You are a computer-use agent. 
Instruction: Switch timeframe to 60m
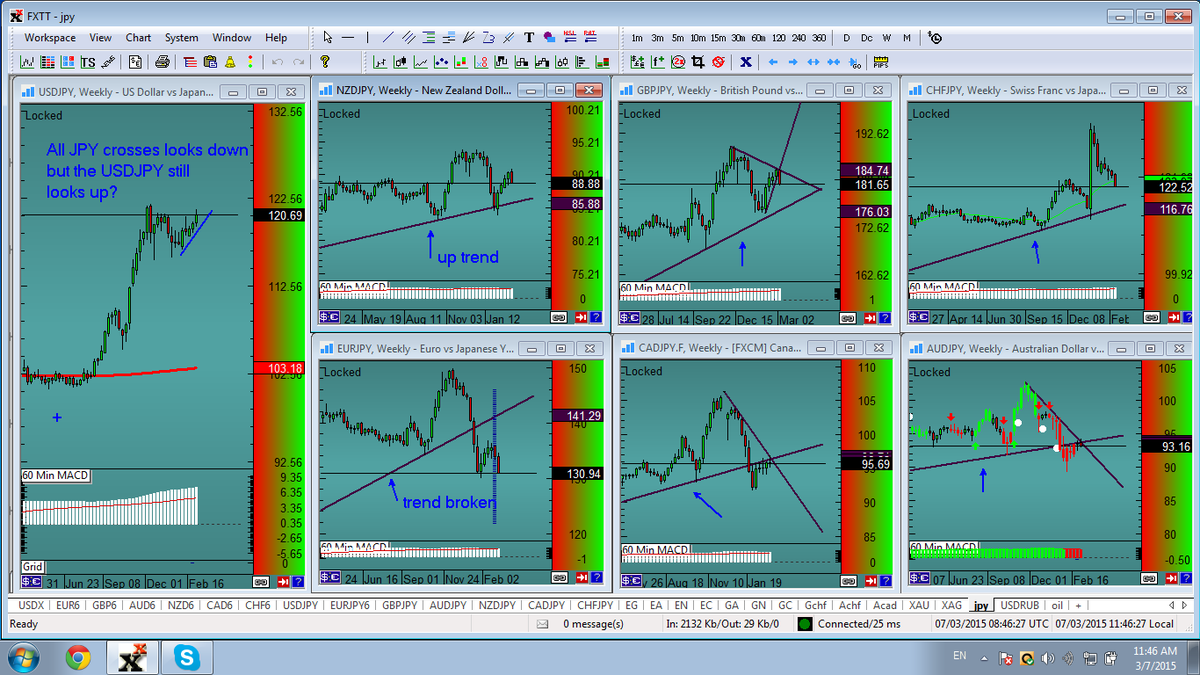[758, 38]
